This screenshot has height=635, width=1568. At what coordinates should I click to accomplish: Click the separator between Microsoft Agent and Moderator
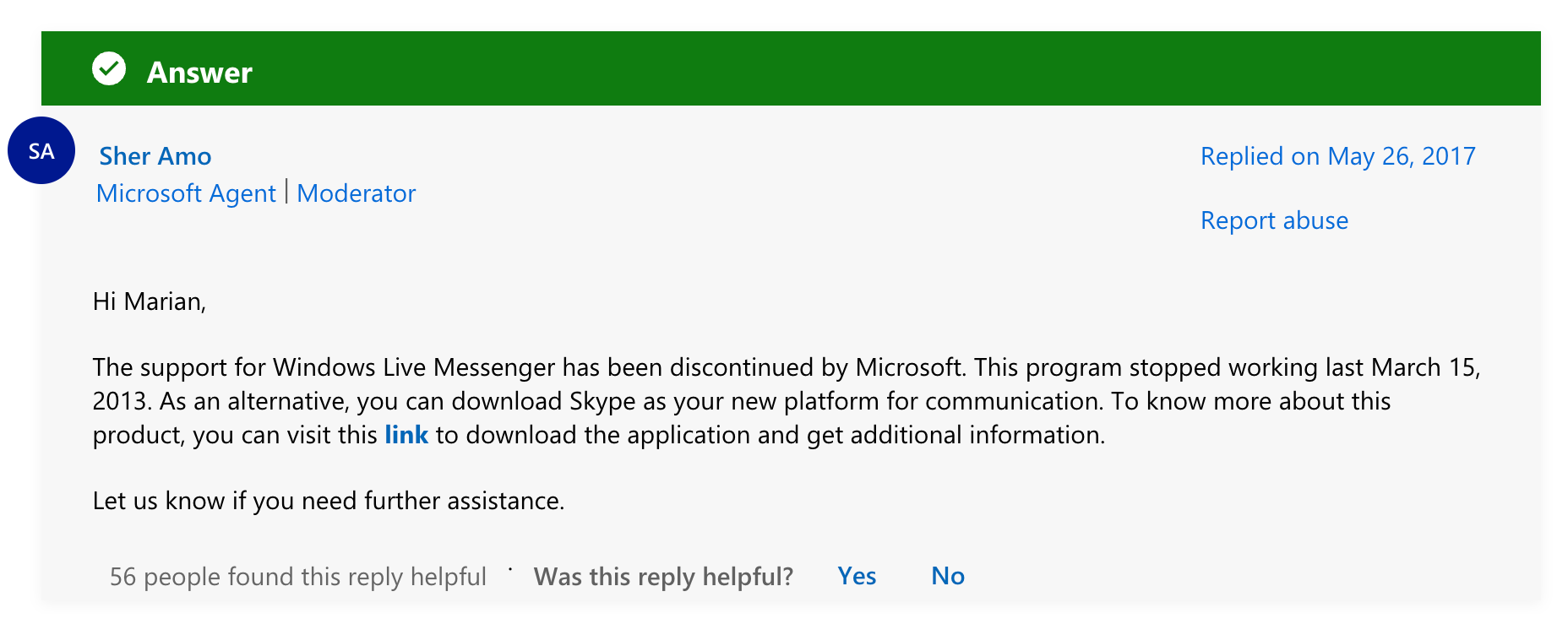click(286, 193)
